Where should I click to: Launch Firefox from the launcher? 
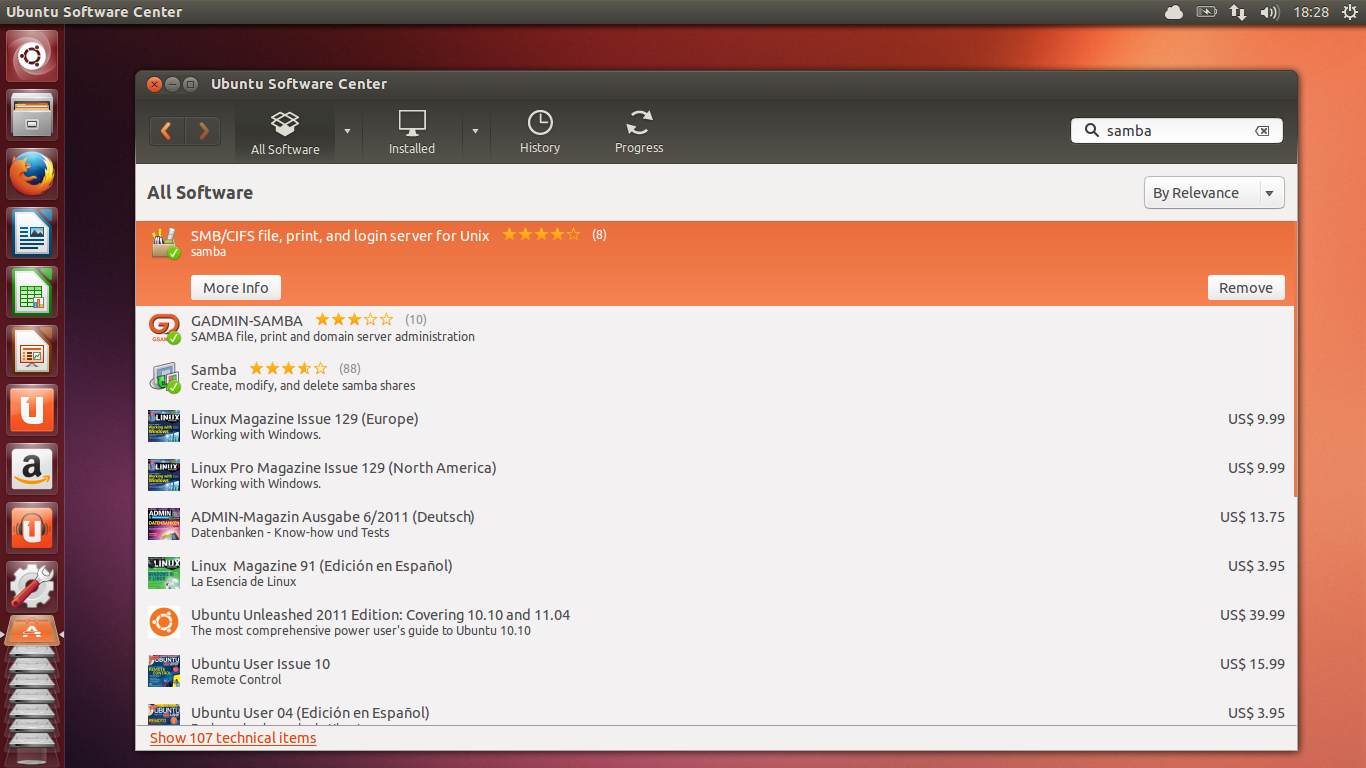click(32, 174)
